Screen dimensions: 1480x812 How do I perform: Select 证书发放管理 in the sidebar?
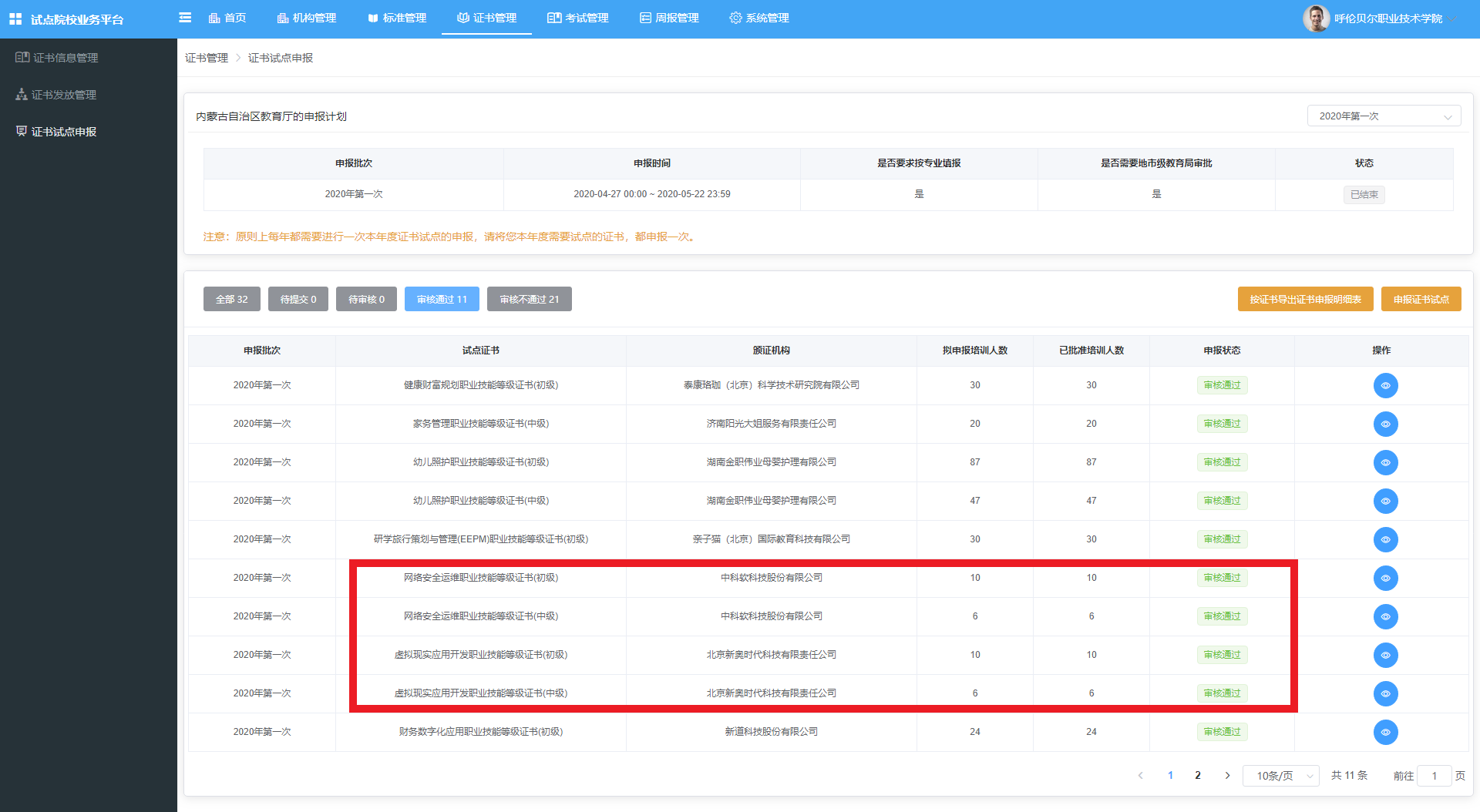tap(64, 95)
